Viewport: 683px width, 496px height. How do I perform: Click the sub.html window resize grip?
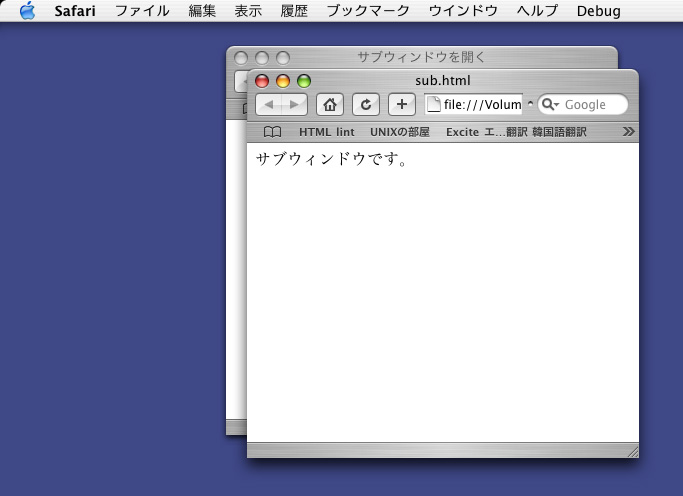click(x=633, y=452)
